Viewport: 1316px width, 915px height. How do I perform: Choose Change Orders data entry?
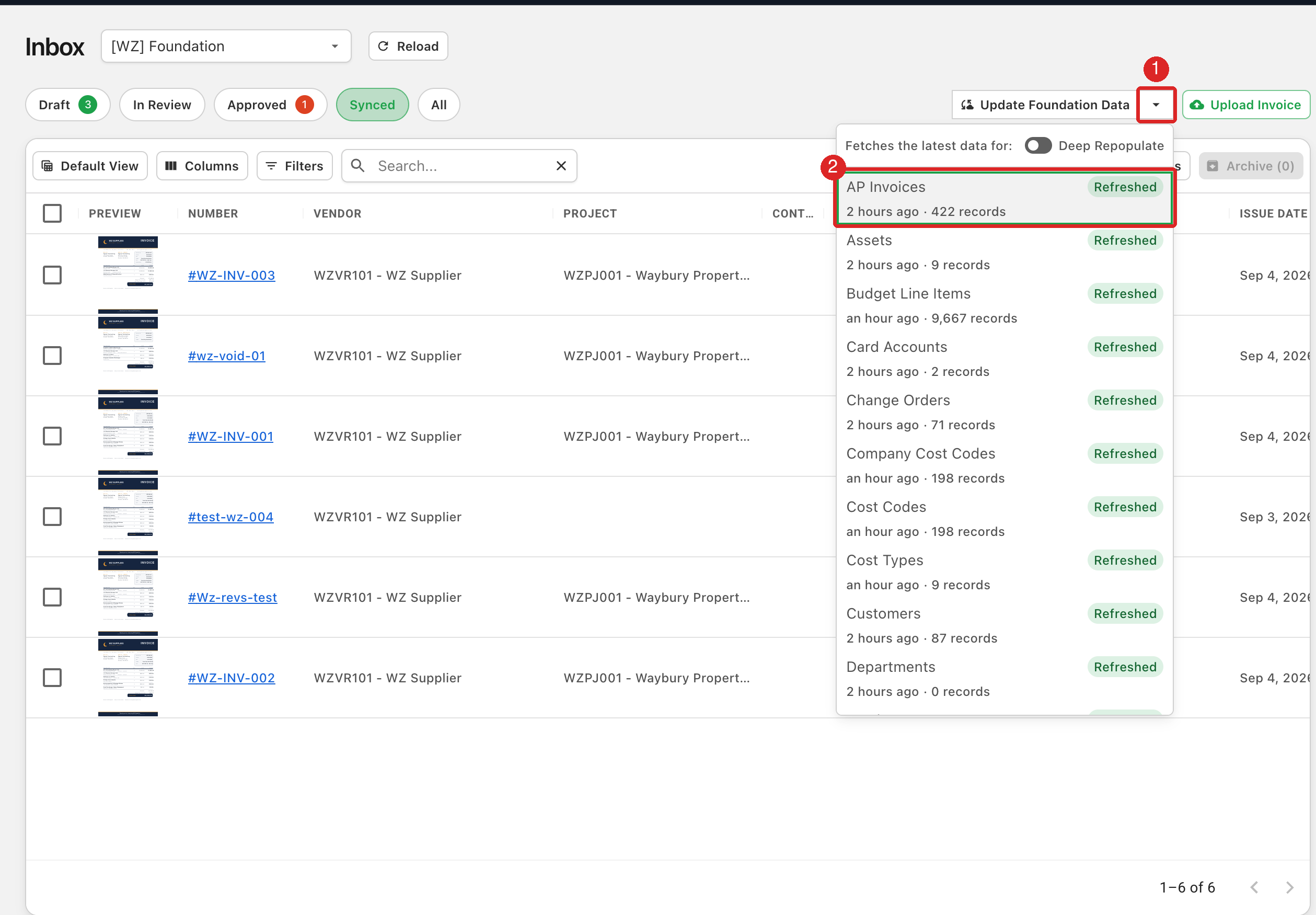point(1005,412)
